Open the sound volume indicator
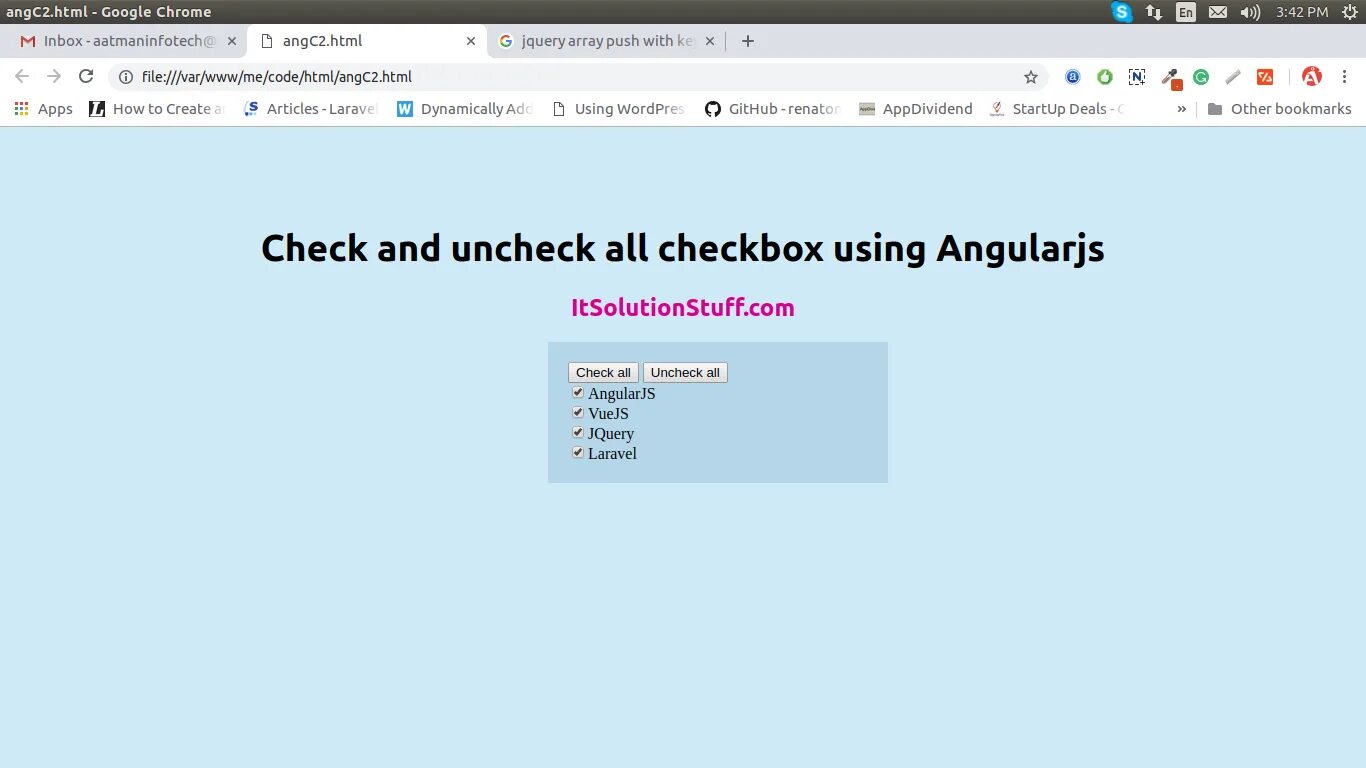The height and width of the screenshot is (768, 1366). [1250, 12]
